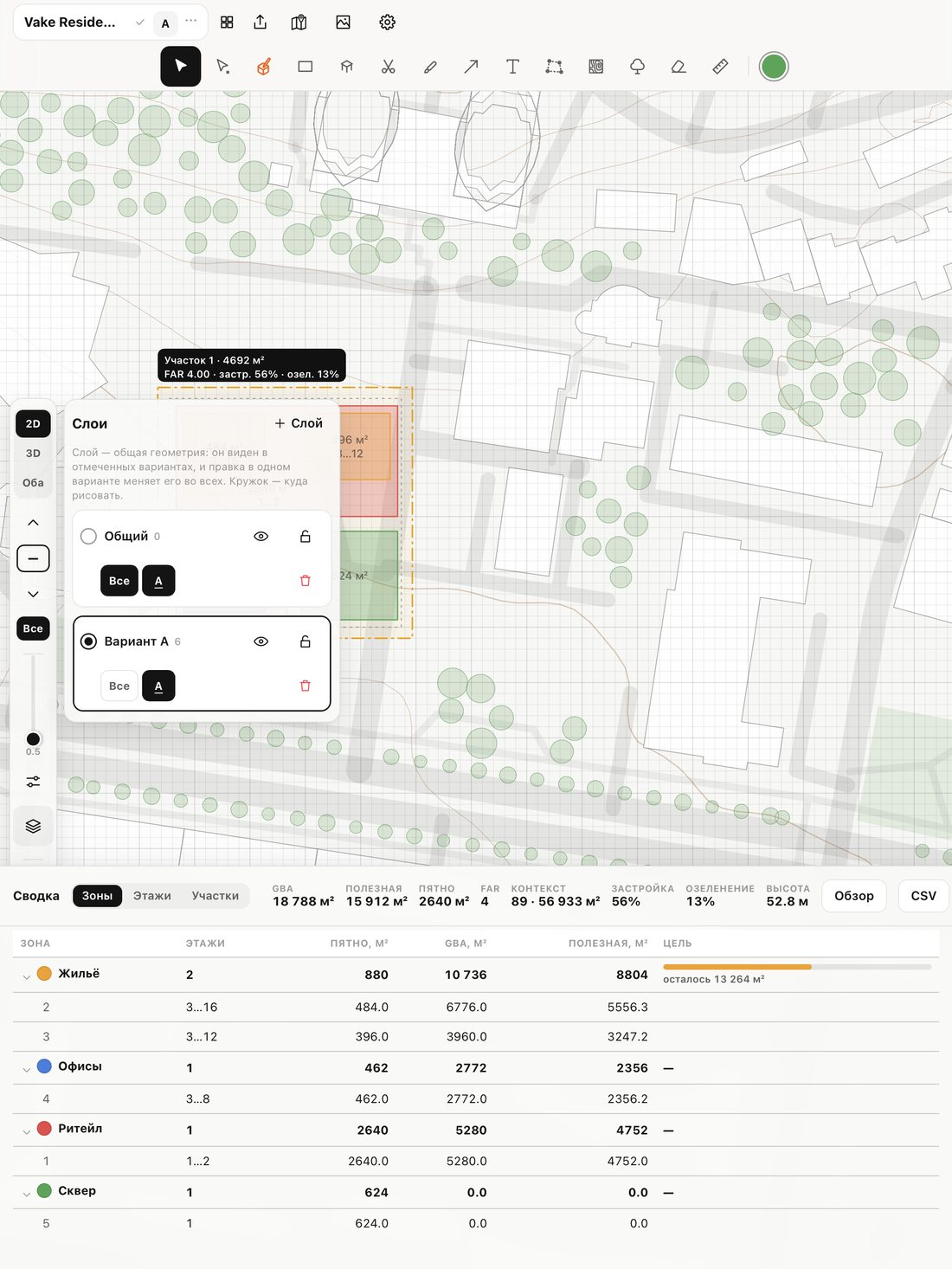This screenshot has height=1269, width=952.
Task: Activate the scissors cut tool
Action: coord(389,67)
